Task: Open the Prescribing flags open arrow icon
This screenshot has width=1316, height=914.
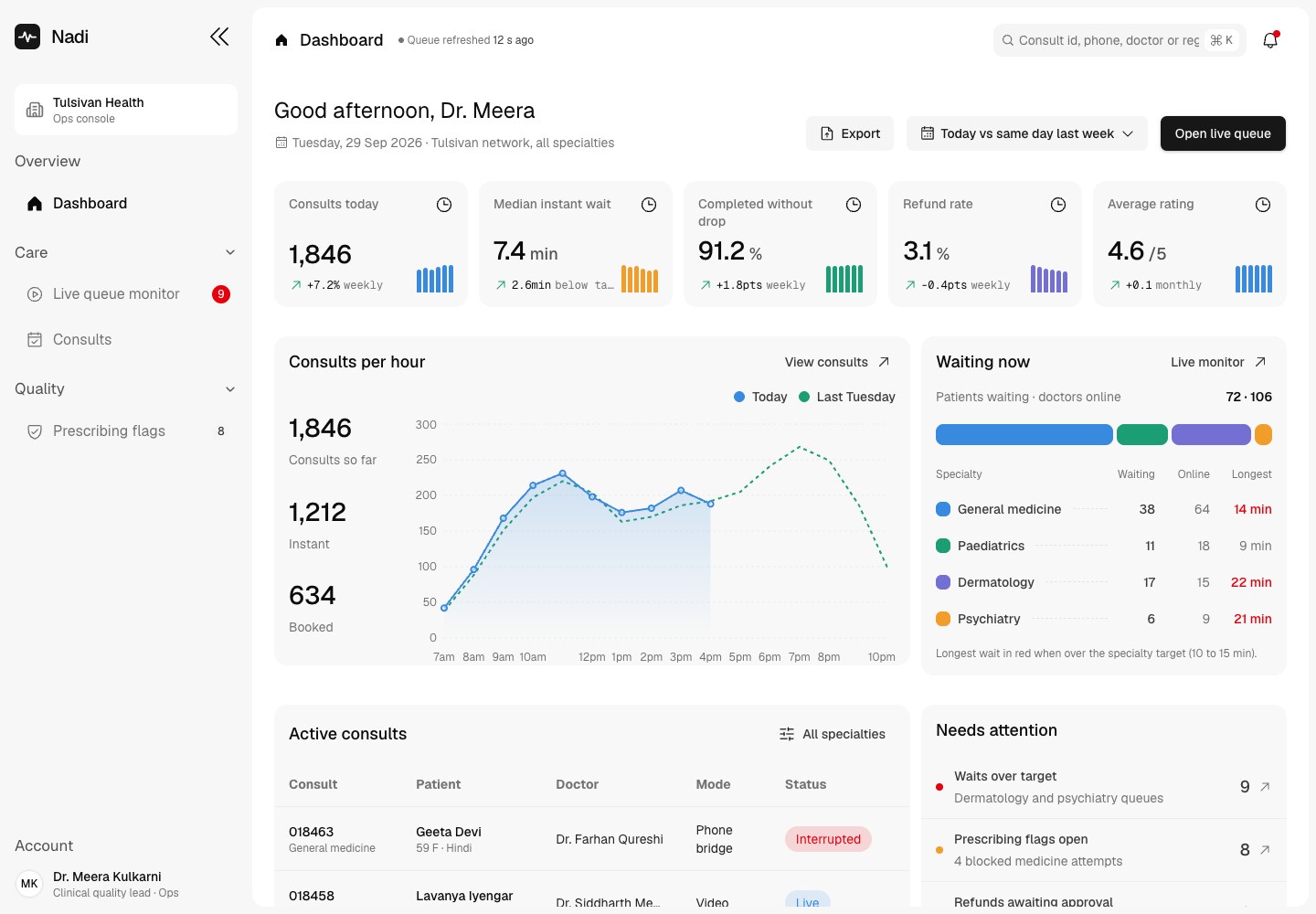Action: [x=1265, y=850]
